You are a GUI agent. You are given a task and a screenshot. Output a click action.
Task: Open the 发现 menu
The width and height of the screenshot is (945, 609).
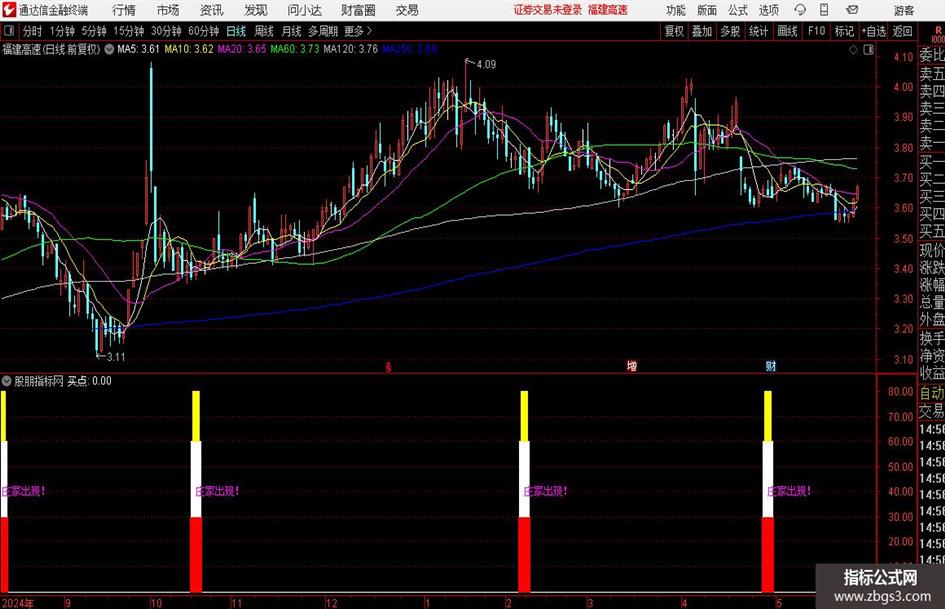pos(256,10)
